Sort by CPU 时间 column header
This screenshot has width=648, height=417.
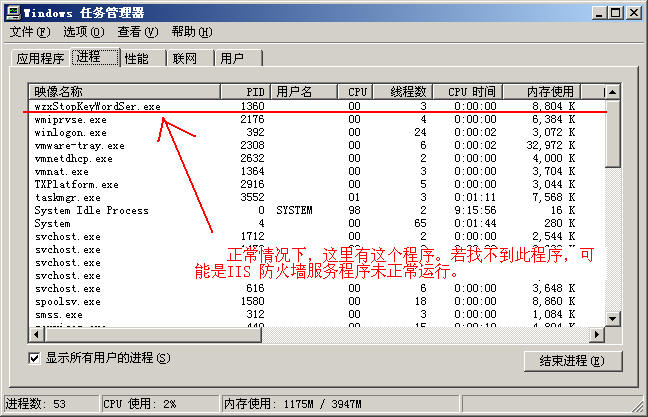point(467,91)
